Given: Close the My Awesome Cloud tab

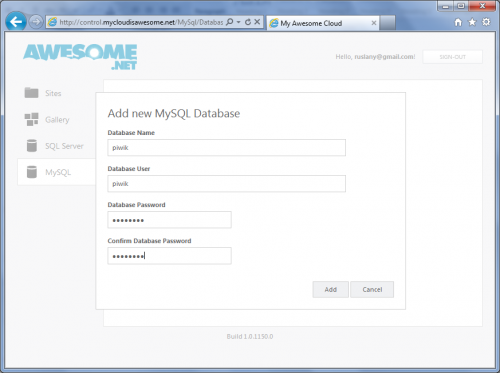Looking at the screenshot, I should (374, 23).
